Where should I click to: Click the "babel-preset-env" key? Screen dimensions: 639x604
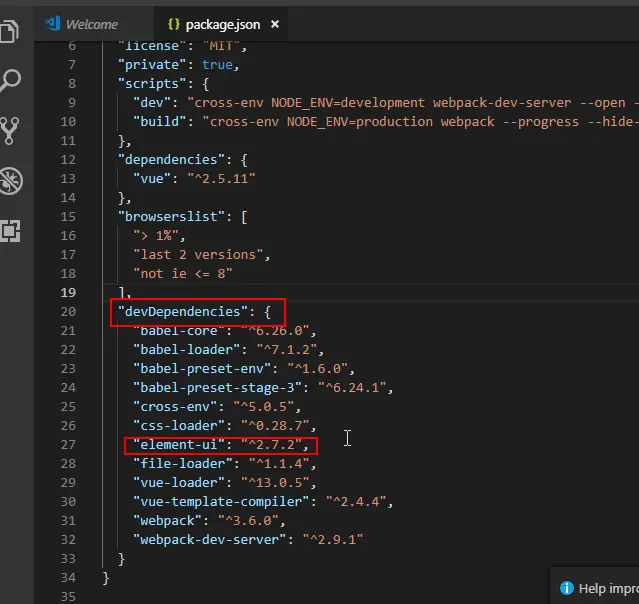(202, 368)
